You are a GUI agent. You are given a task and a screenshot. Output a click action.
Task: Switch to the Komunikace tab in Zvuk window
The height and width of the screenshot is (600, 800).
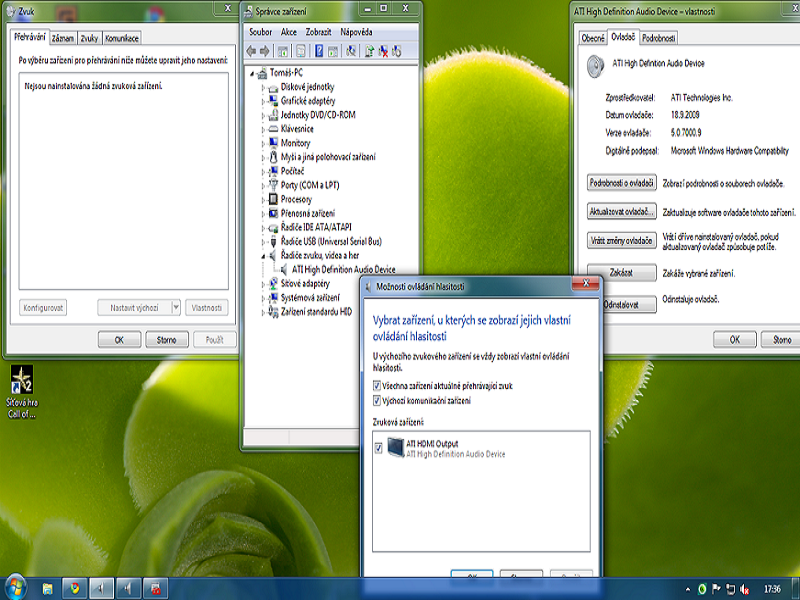point(121,38)
